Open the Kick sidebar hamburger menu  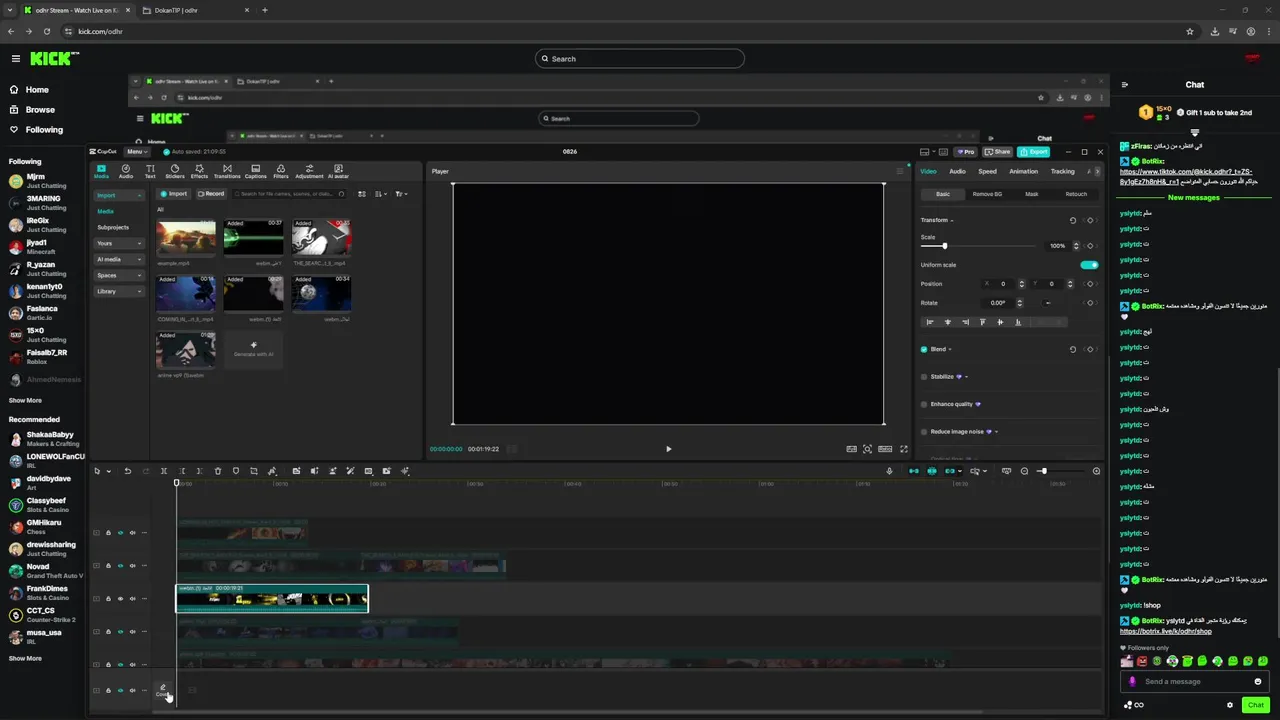(15, 59)
